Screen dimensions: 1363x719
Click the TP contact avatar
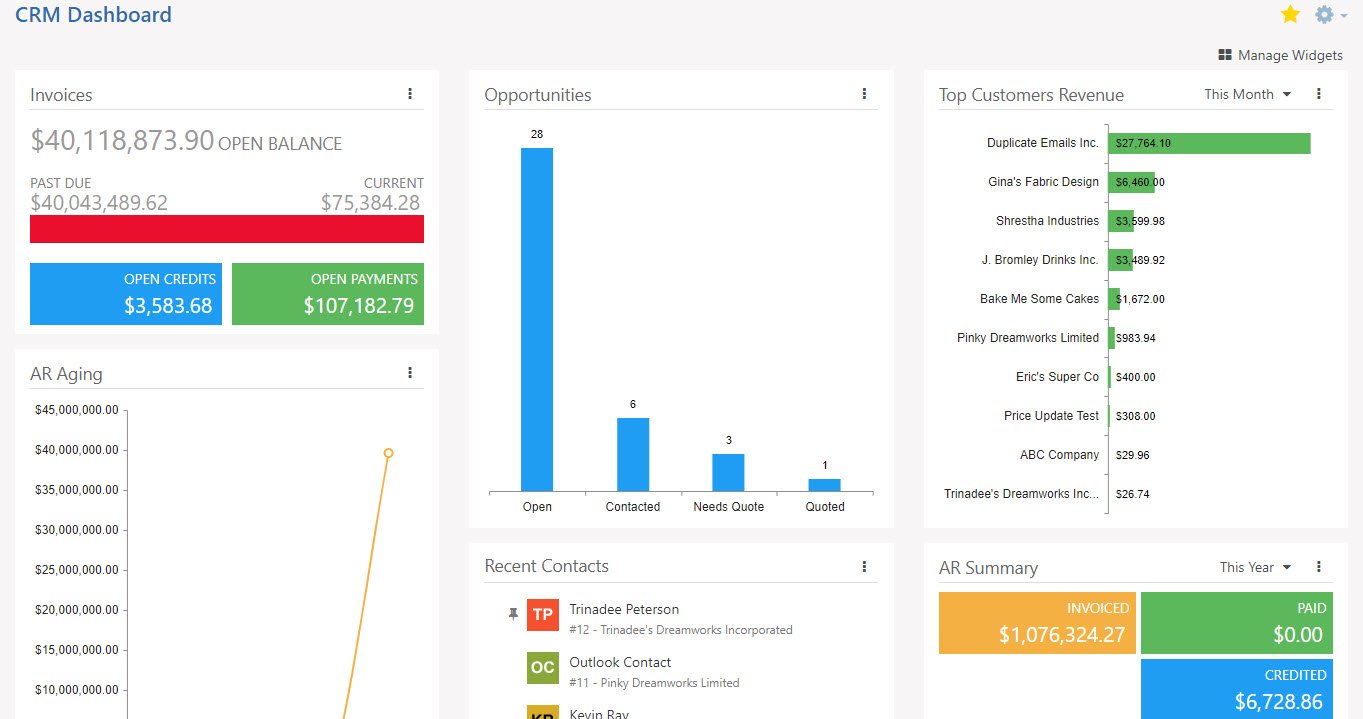(x=543, y=614)
